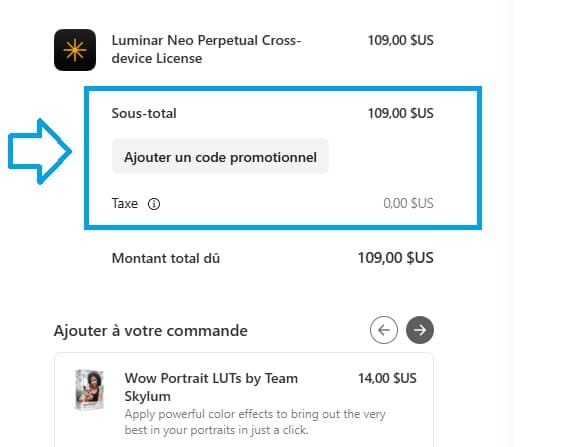This screenshot has height=447, width=571.
Task: Click the Wow Portrait LUTs 14,00 $US price
Action: [x=387, y=378]
